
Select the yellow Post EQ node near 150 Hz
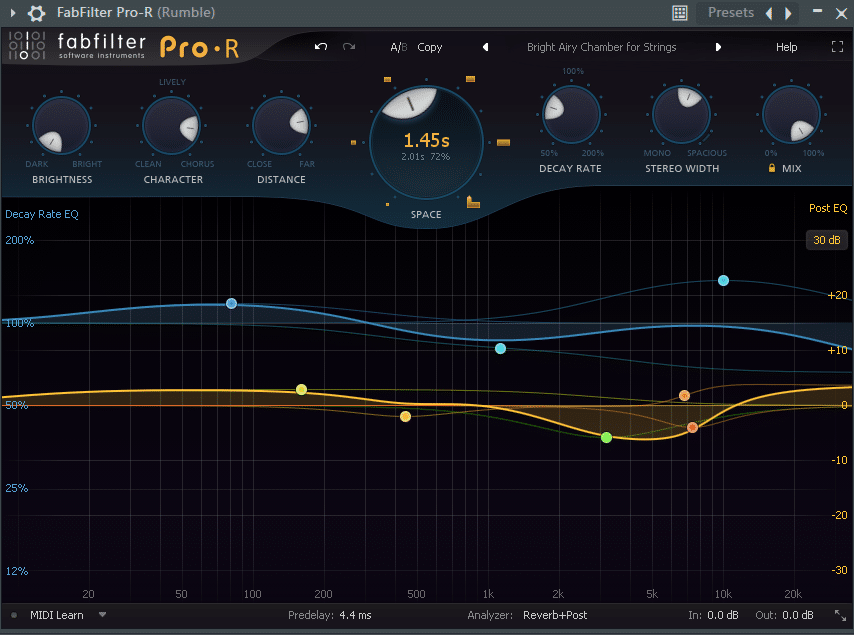click(301, 389)
